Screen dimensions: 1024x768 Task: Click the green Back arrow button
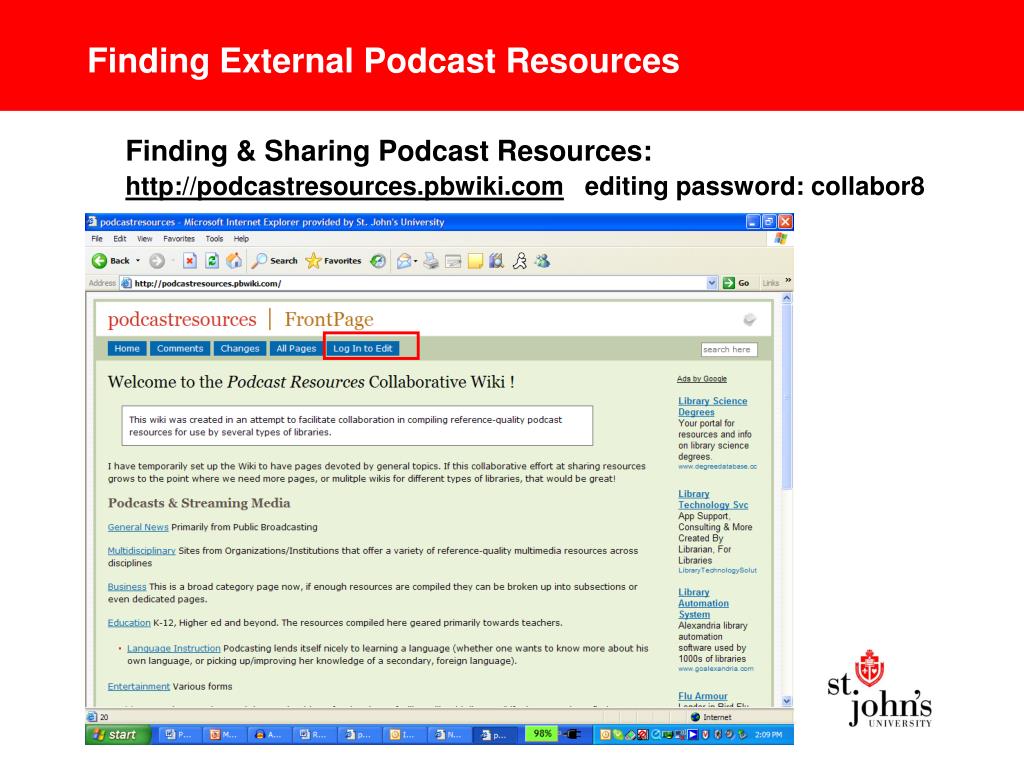coord(99,261)
